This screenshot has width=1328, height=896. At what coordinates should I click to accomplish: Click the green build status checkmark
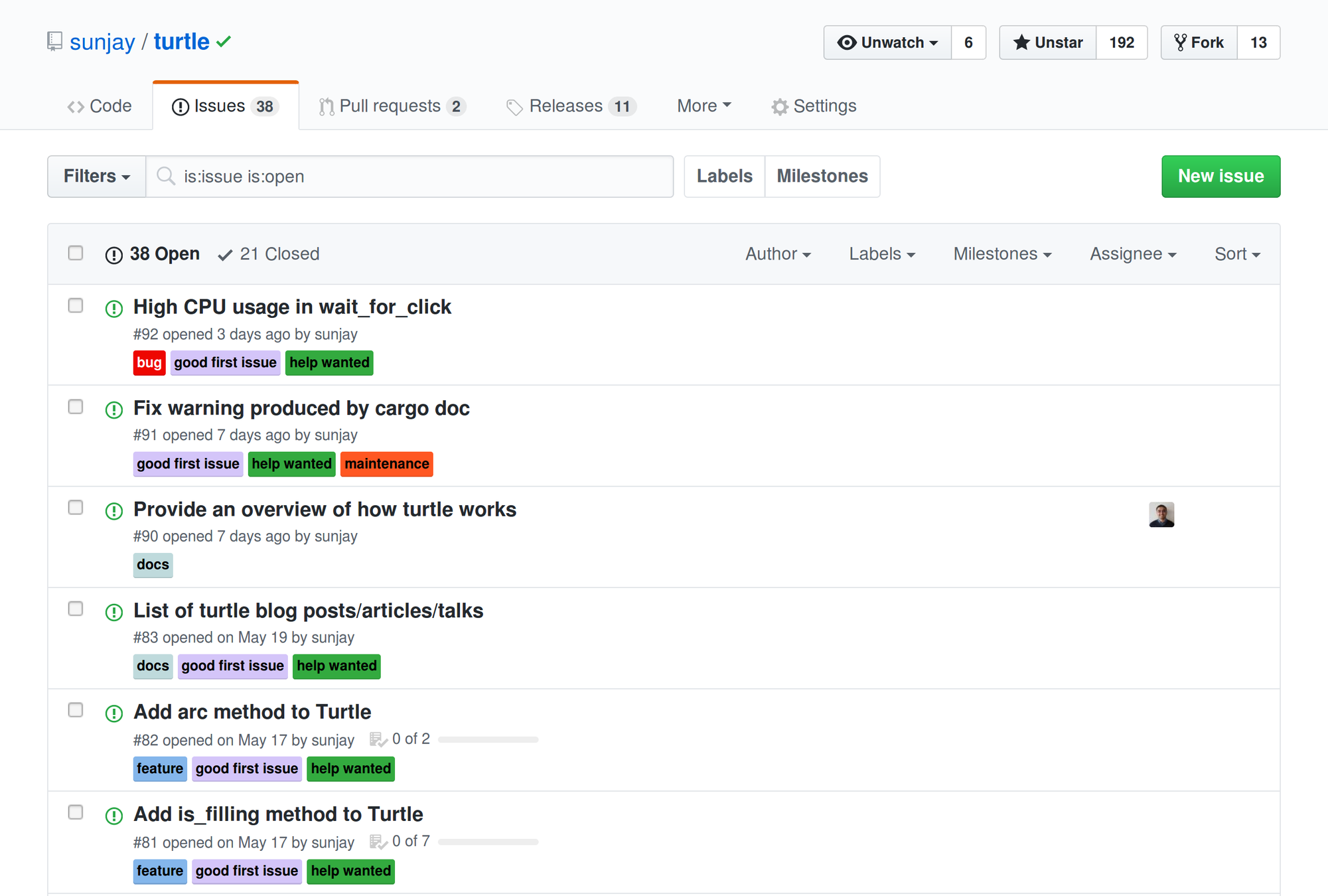[x=224, y=42]
